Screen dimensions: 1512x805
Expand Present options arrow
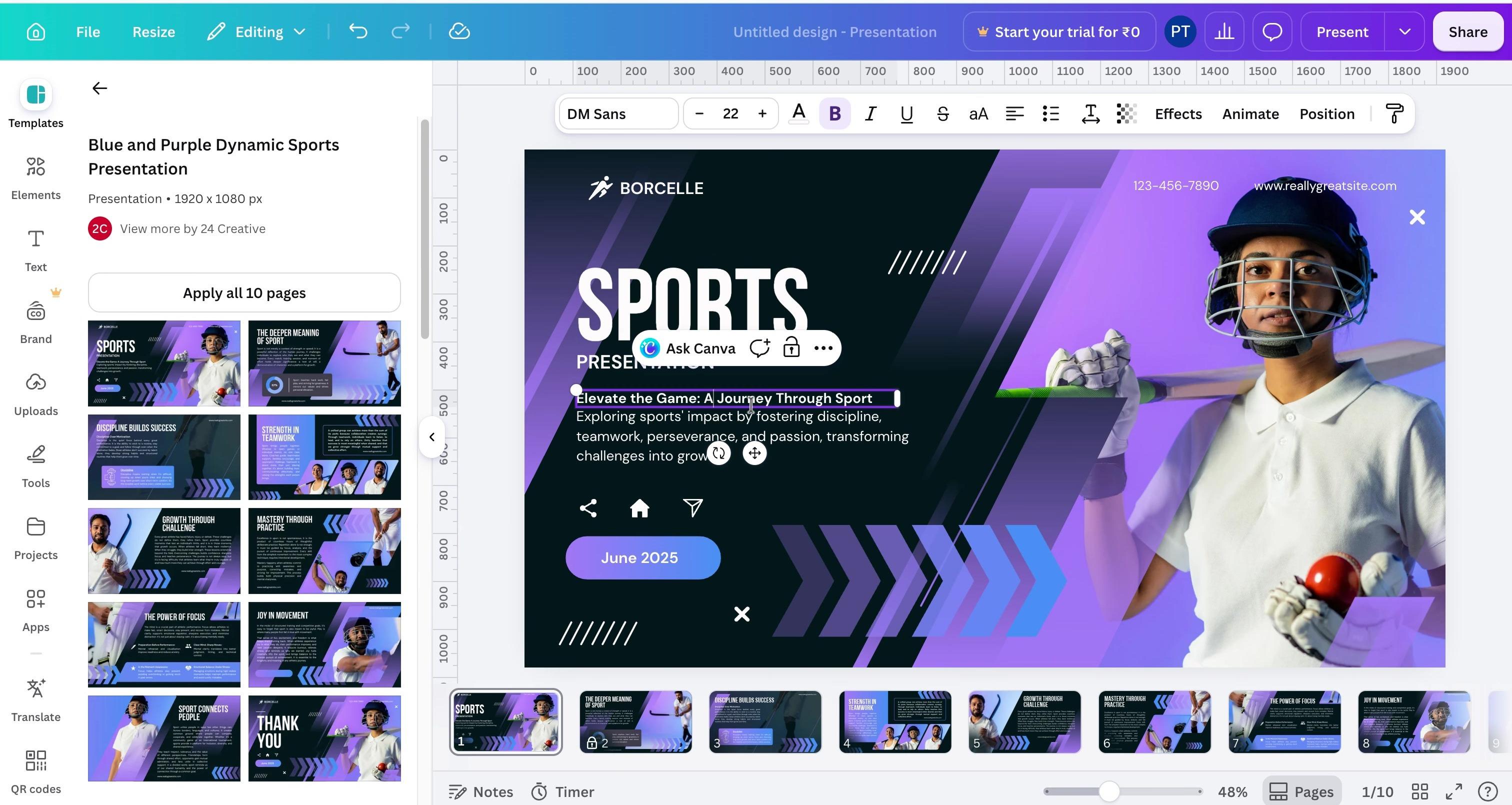point(1404,31)
